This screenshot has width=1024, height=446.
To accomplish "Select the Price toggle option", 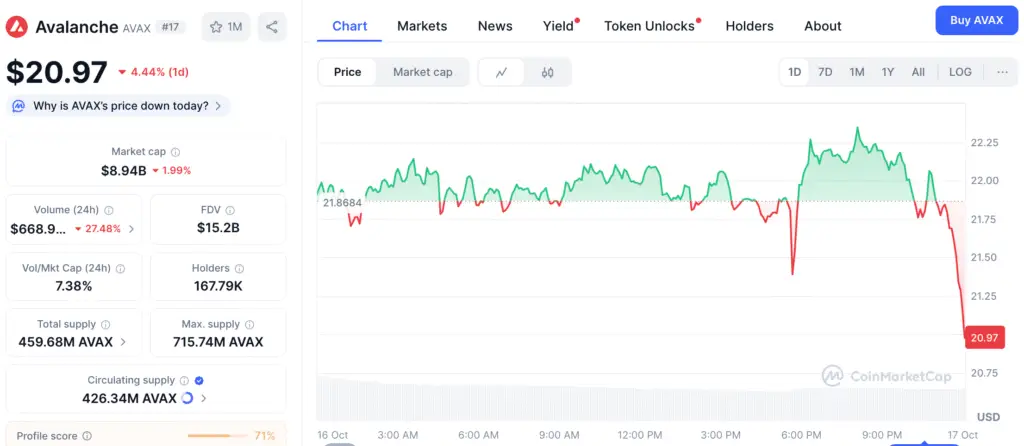I will (x=348, y=72).
